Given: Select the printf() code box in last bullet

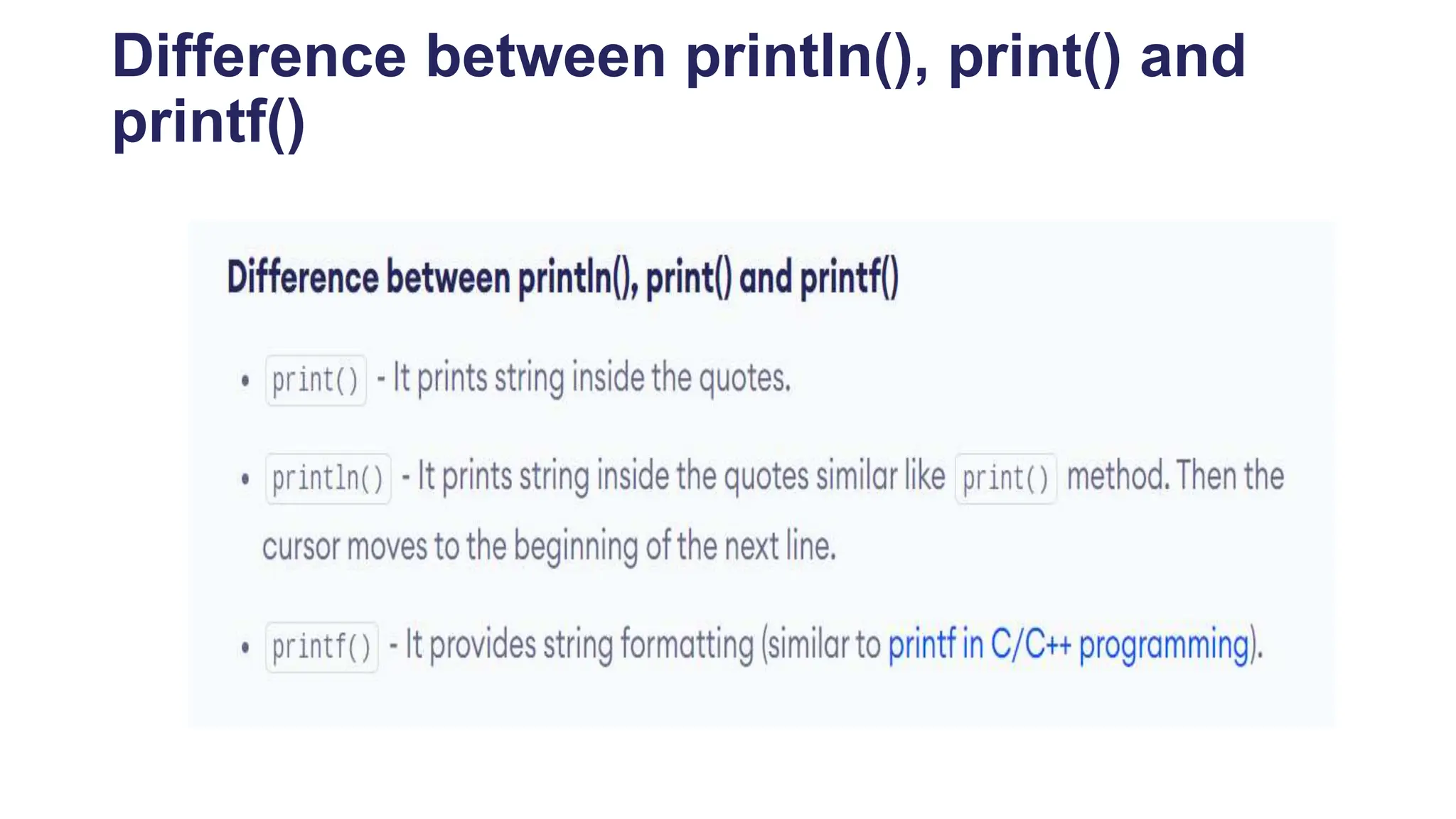Looking at the screenshot, I should (x=322, y=647).
